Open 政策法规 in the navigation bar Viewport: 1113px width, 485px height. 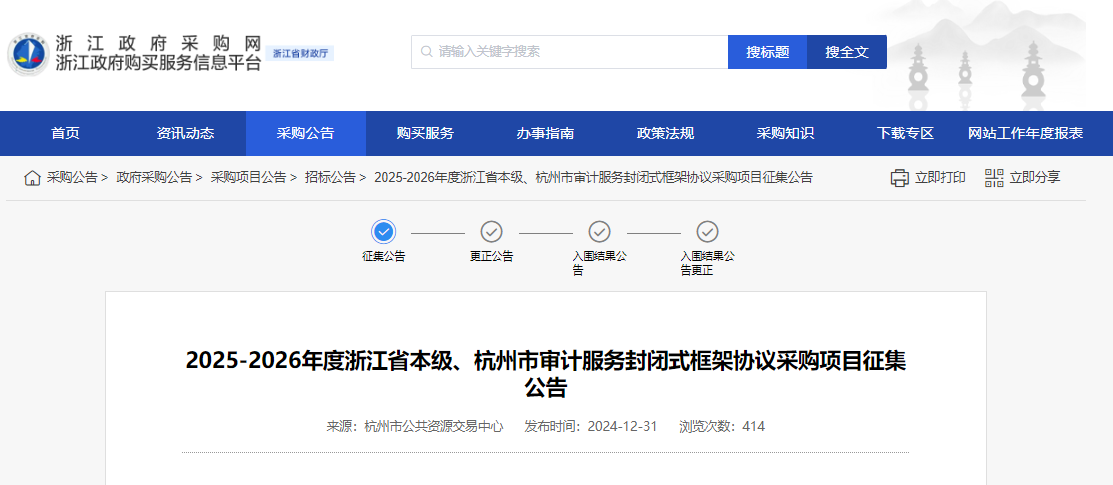[x=665, y=134]
